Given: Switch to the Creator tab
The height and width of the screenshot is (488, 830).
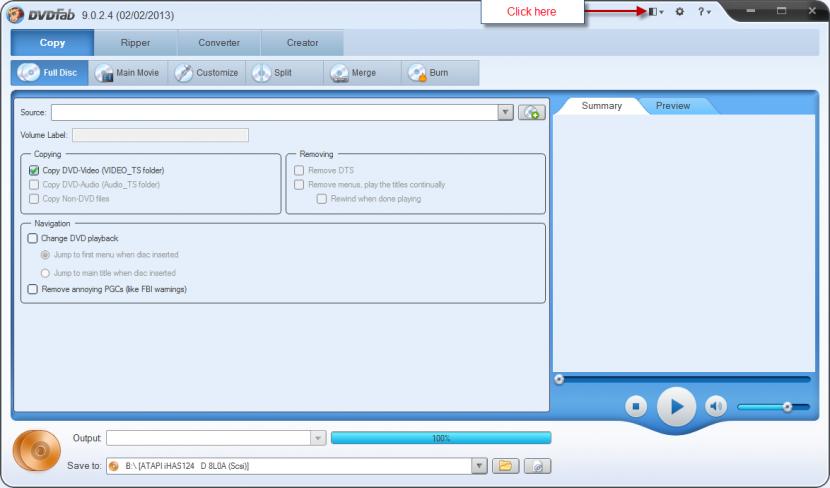Looking at the screenshot, I should tap(302, 43).
